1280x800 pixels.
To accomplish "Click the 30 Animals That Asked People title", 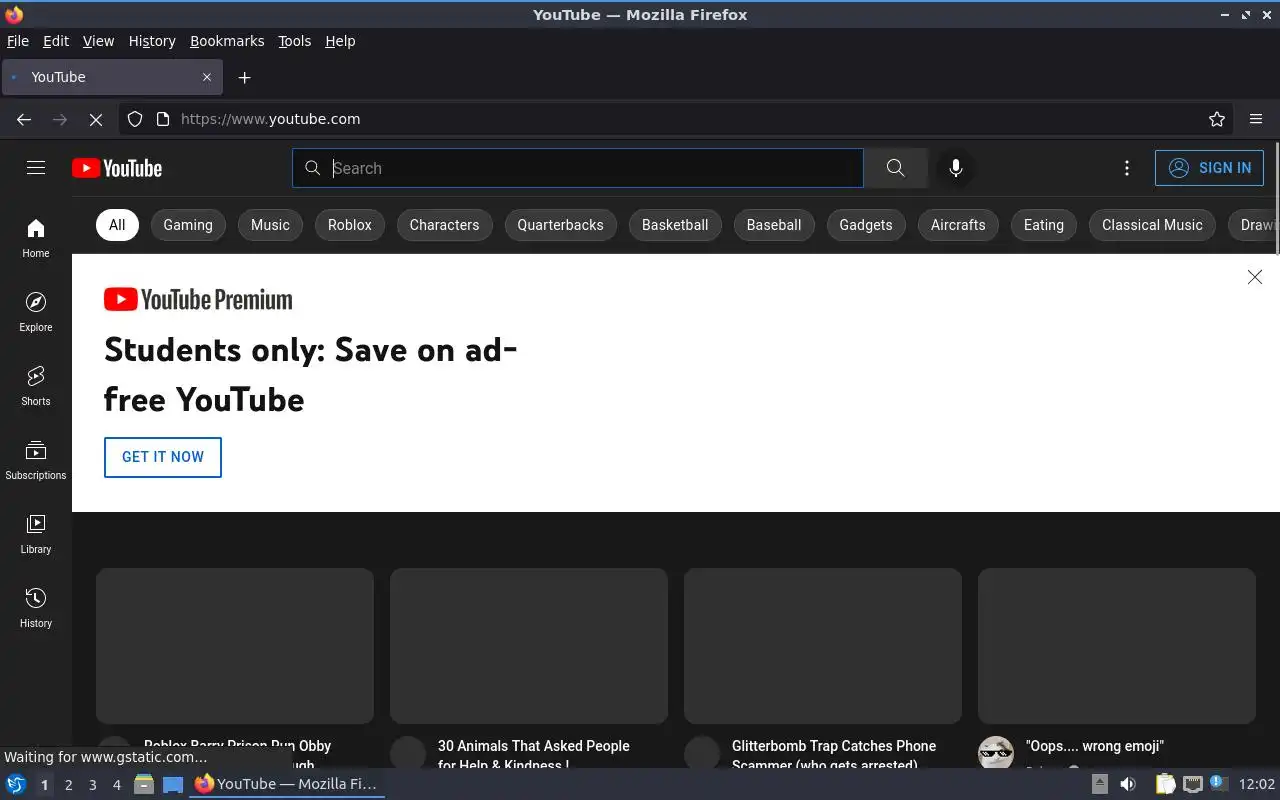I will [x=534, y=755].
